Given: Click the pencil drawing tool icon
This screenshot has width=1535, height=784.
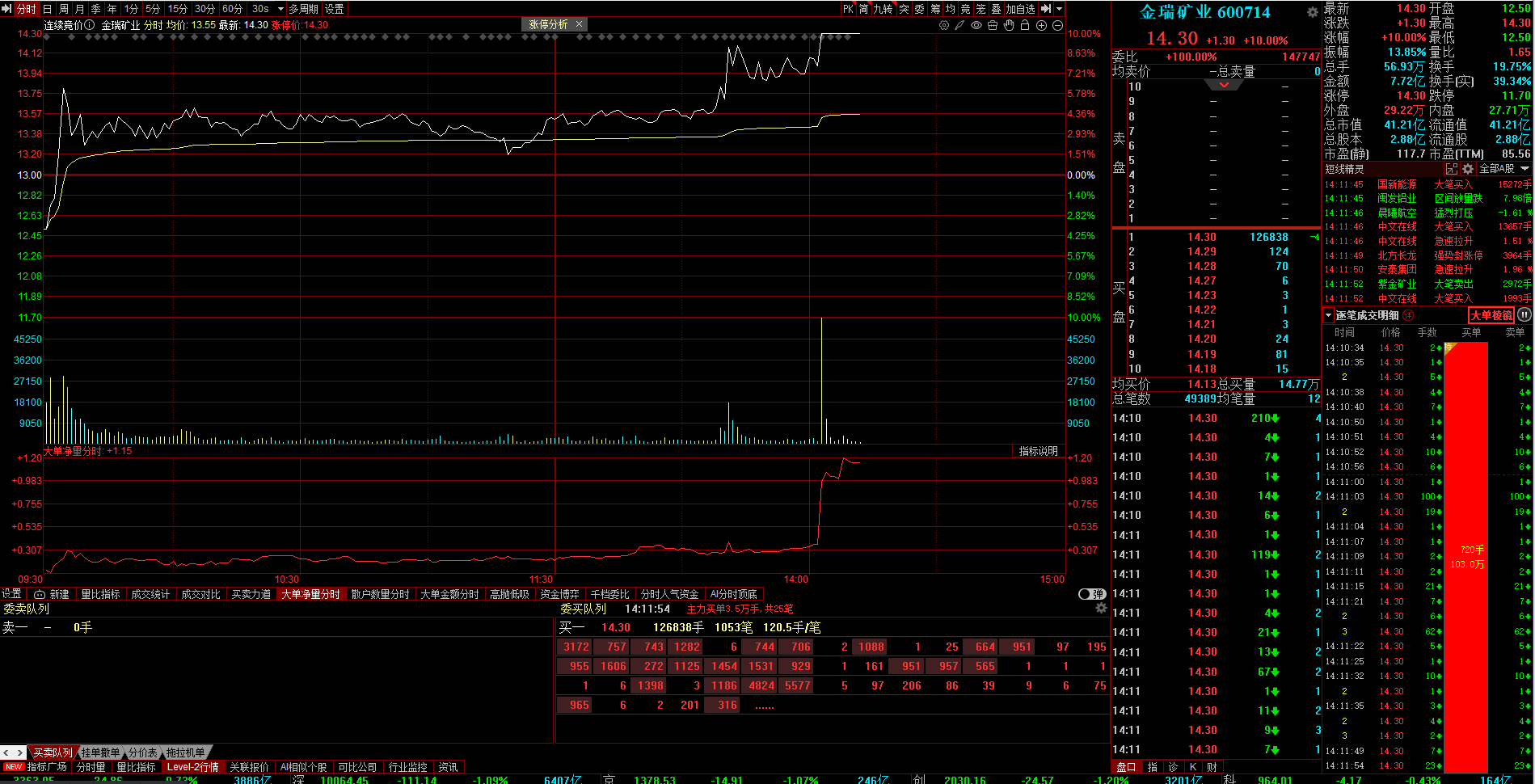Looking at the screenshot, I should point(959,25).
